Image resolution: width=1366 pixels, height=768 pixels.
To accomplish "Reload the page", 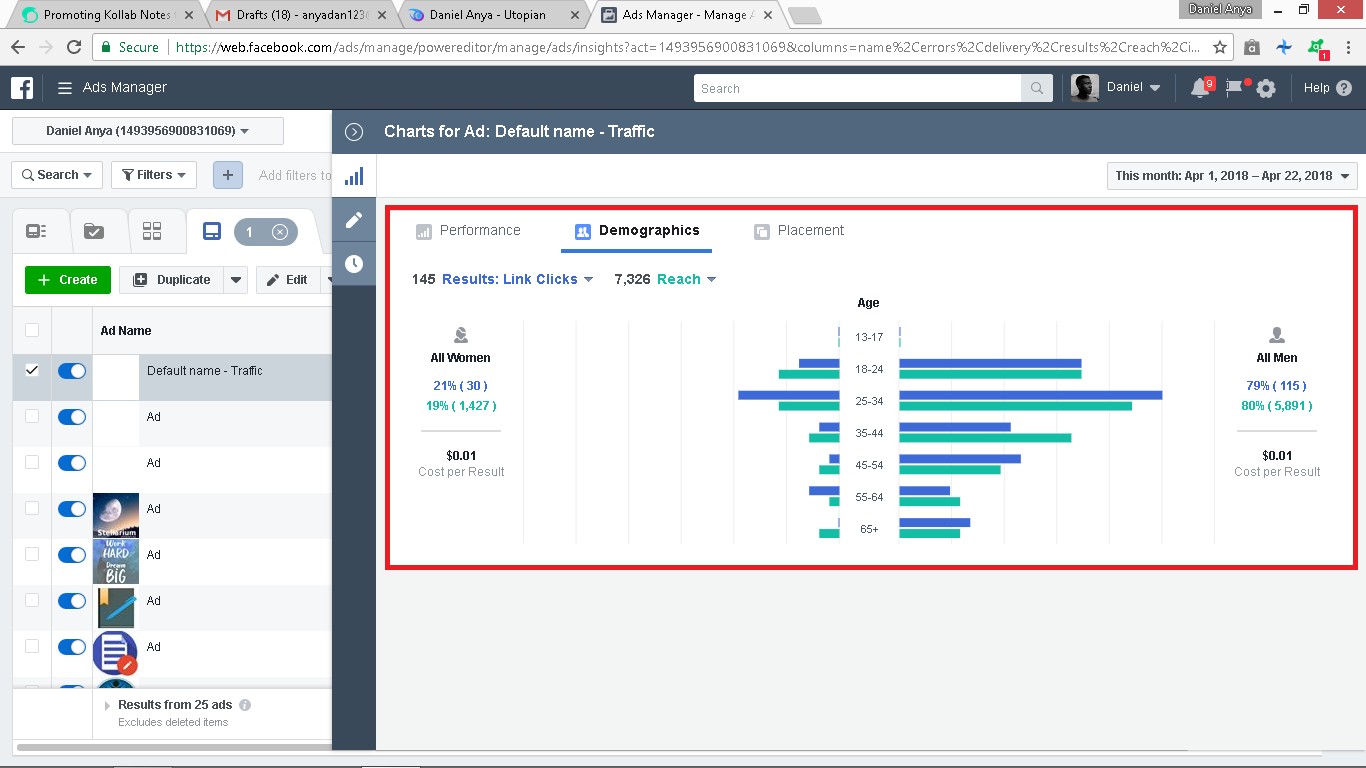I will (x=74, y=47).
